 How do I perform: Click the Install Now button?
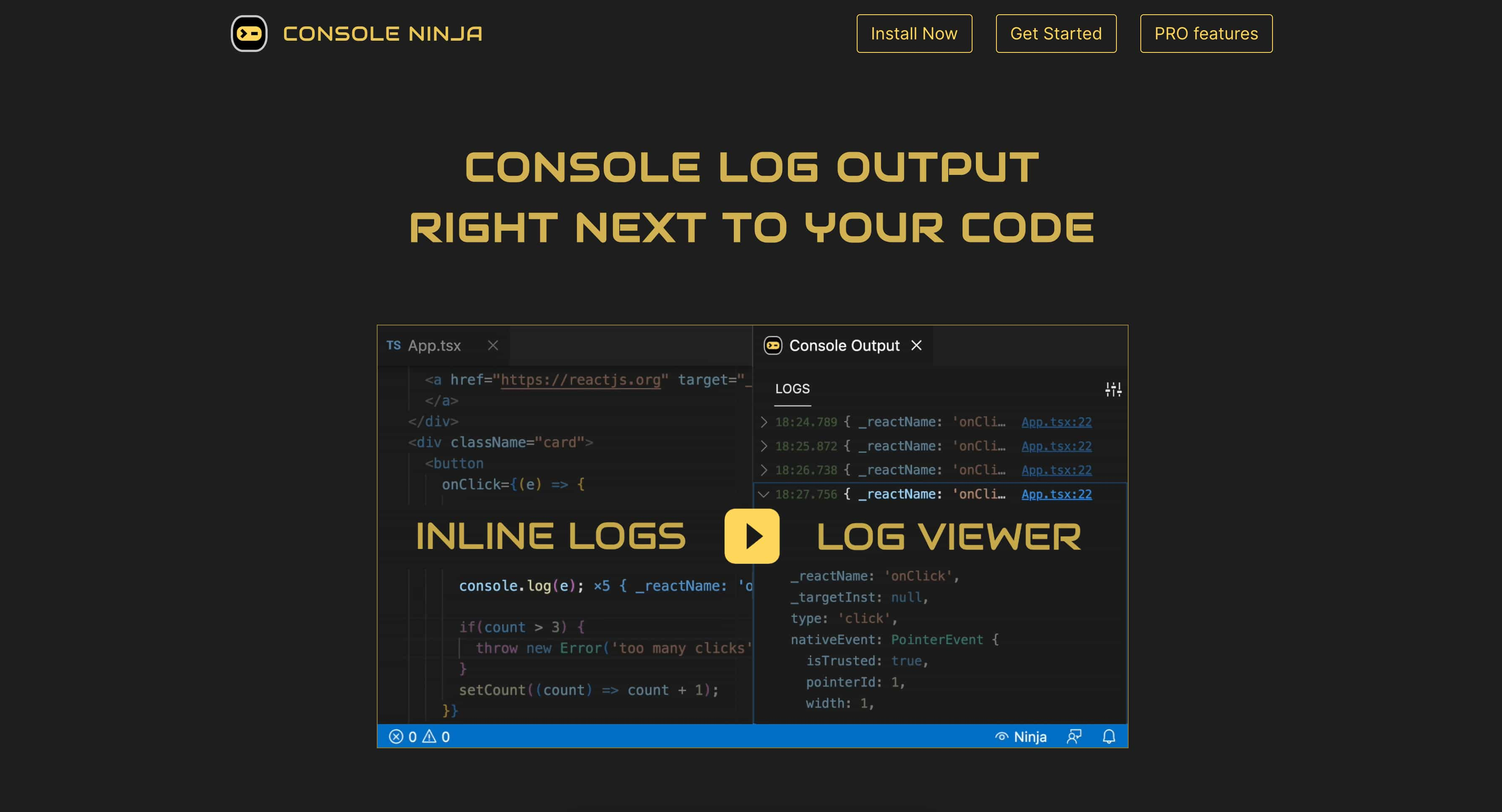(x=914, y=33)
